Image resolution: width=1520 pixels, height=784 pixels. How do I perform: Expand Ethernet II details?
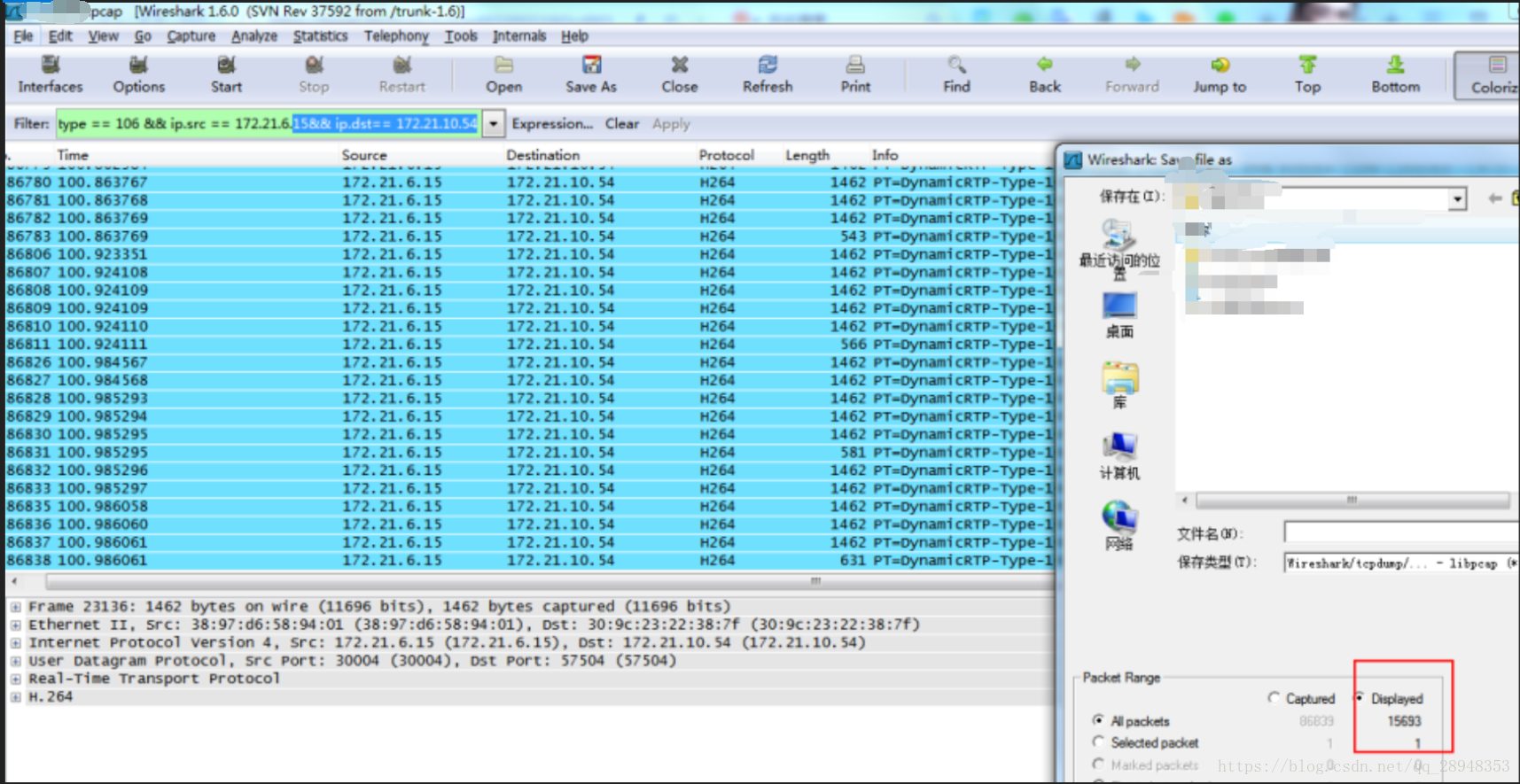point(15,625)
